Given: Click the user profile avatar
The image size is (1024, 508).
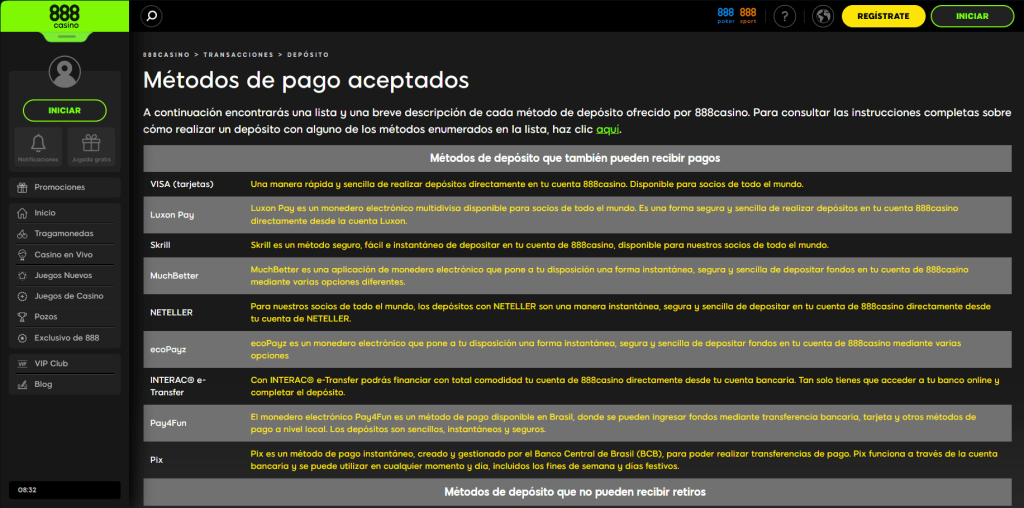Looking at the screenshot, I should click(65, 72).
